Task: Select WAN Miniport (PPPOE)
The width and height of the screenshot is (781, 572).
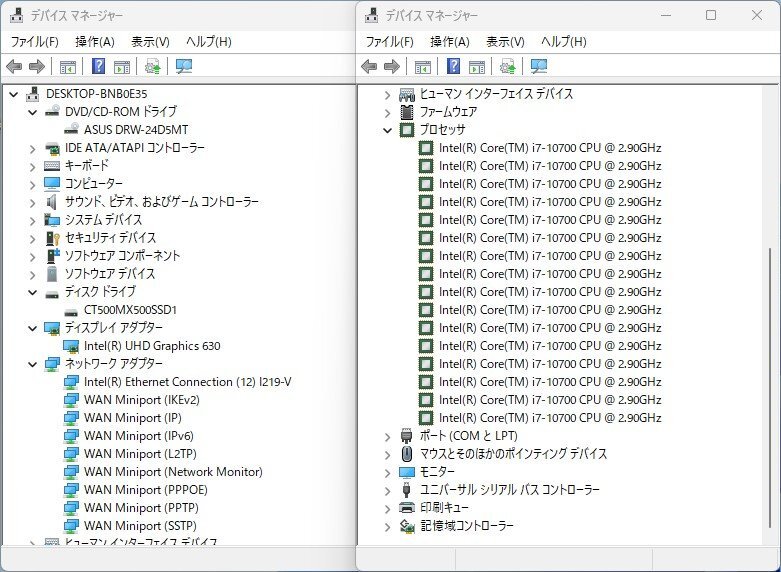Action: point(145,490)
